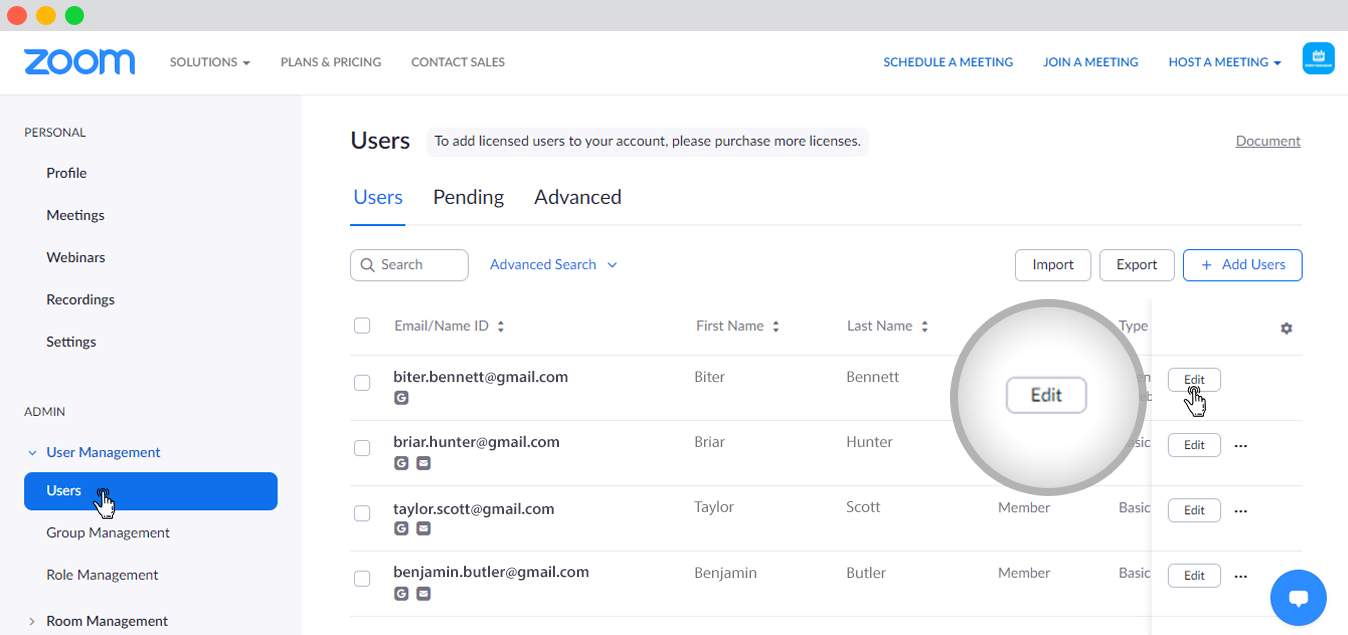Open Recordings in the sidebar
The height and width of the screenshot is (635, 1348).
point(80,299)
